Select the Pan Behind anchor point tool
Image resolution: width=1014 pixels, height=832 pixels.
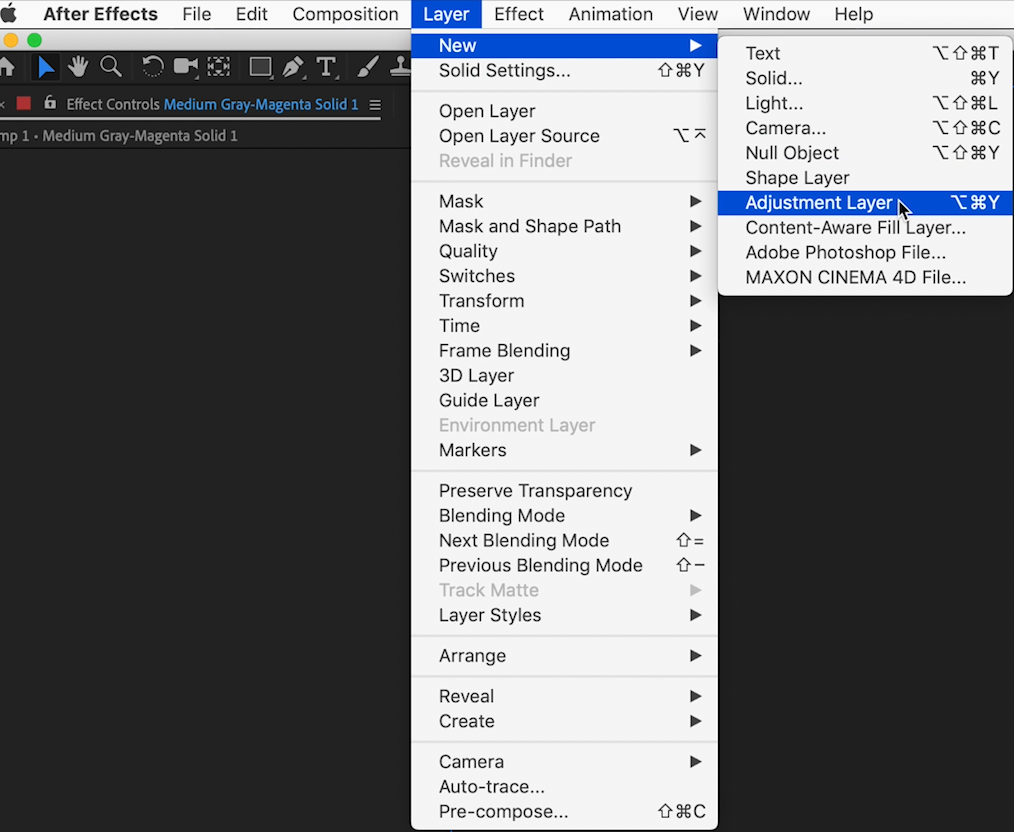click(218, 67)
